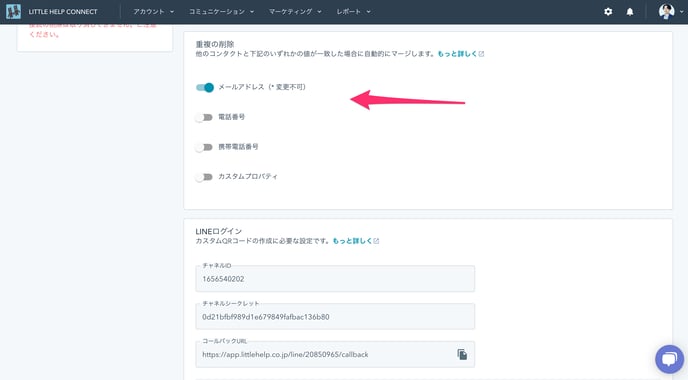
Task: Click もっと詳しく link under 重複の削除
Action: [457, 54]
